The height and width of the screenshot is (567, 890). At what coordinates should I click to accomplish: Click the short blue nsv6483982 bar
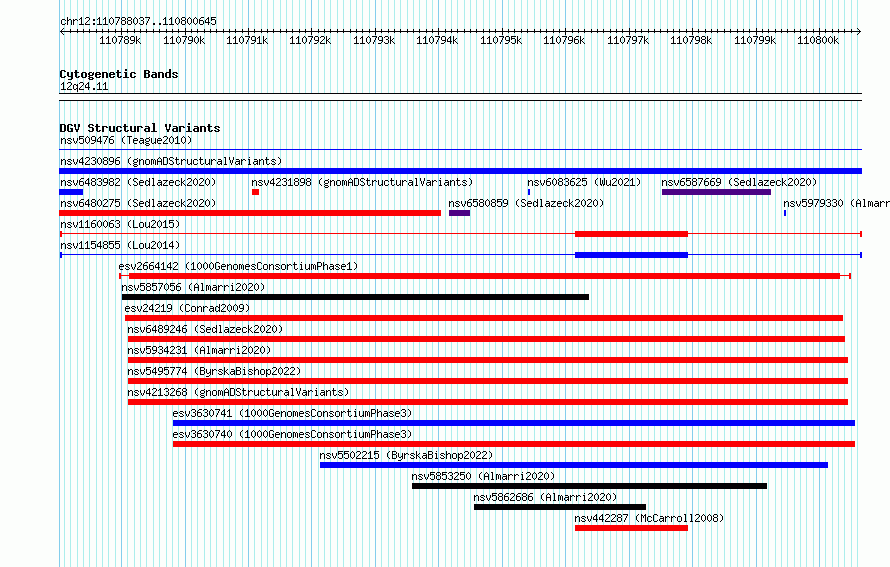[x=71, y=192]
